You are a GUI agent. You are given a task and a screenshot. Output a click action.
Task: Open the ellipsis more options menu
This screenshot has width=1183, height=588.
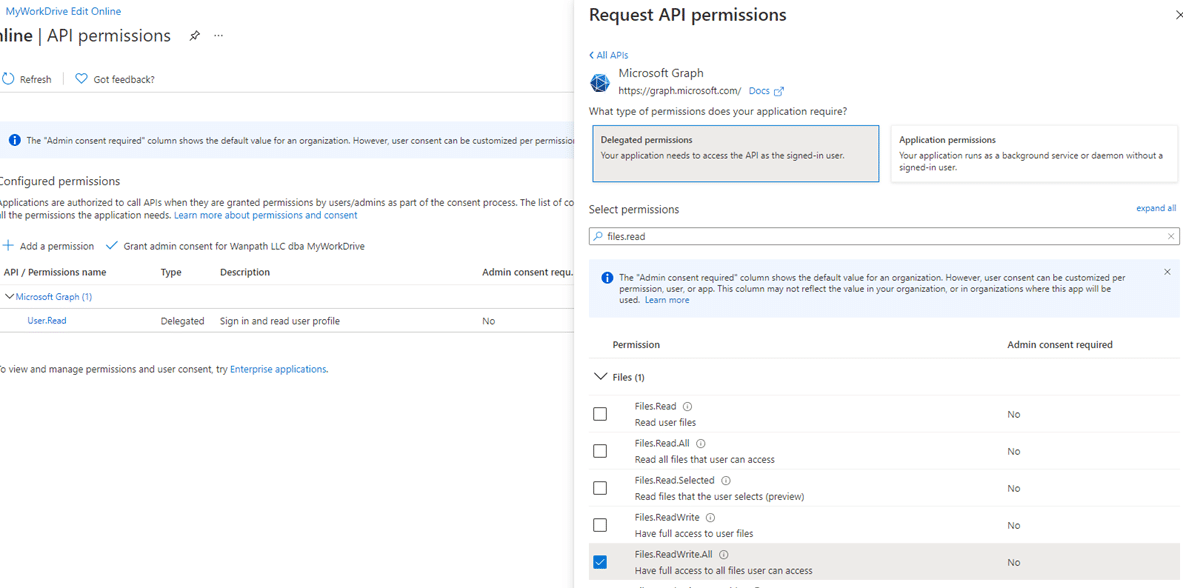coord(218,36)
